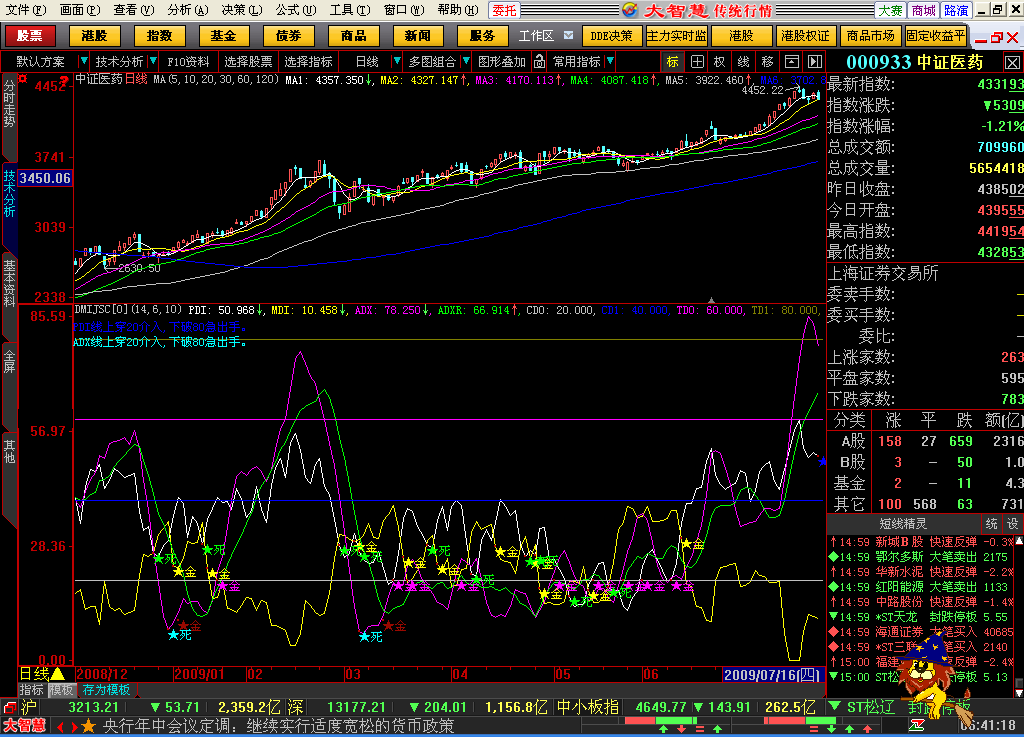Image resolution: width=1024 pixels, height=737 pixels.
Task: Open the 默认方案 dropdown arrow
Action: 83,61
